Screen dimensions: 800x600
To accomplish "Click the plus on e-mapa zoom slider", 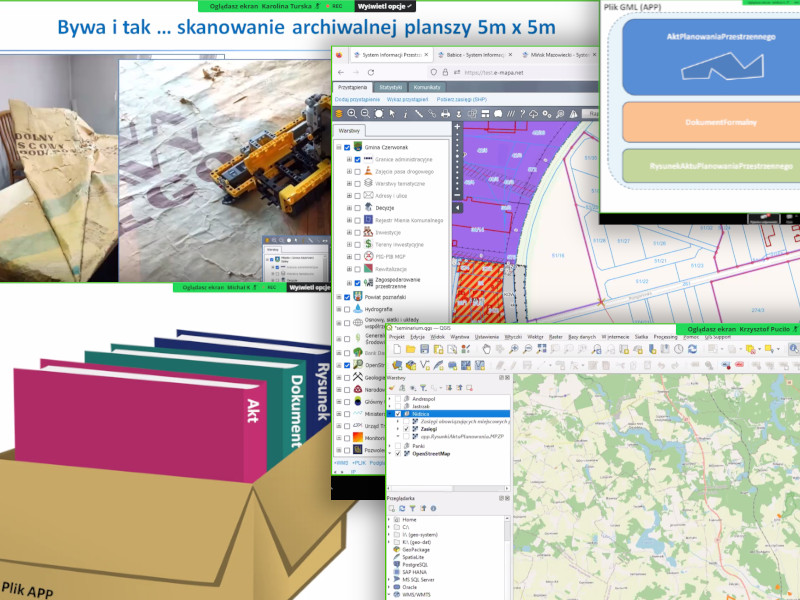I will click(x=457, y=127).
